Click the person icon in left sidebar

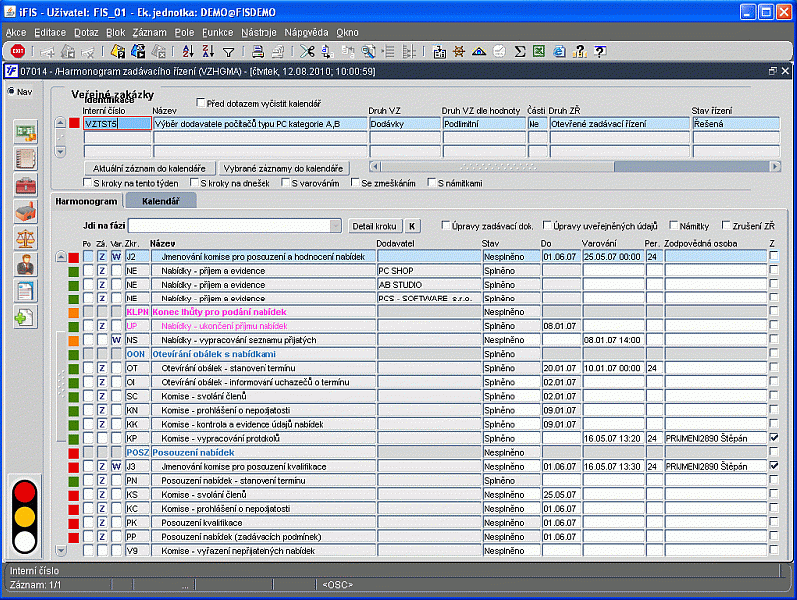coord(25,264)
